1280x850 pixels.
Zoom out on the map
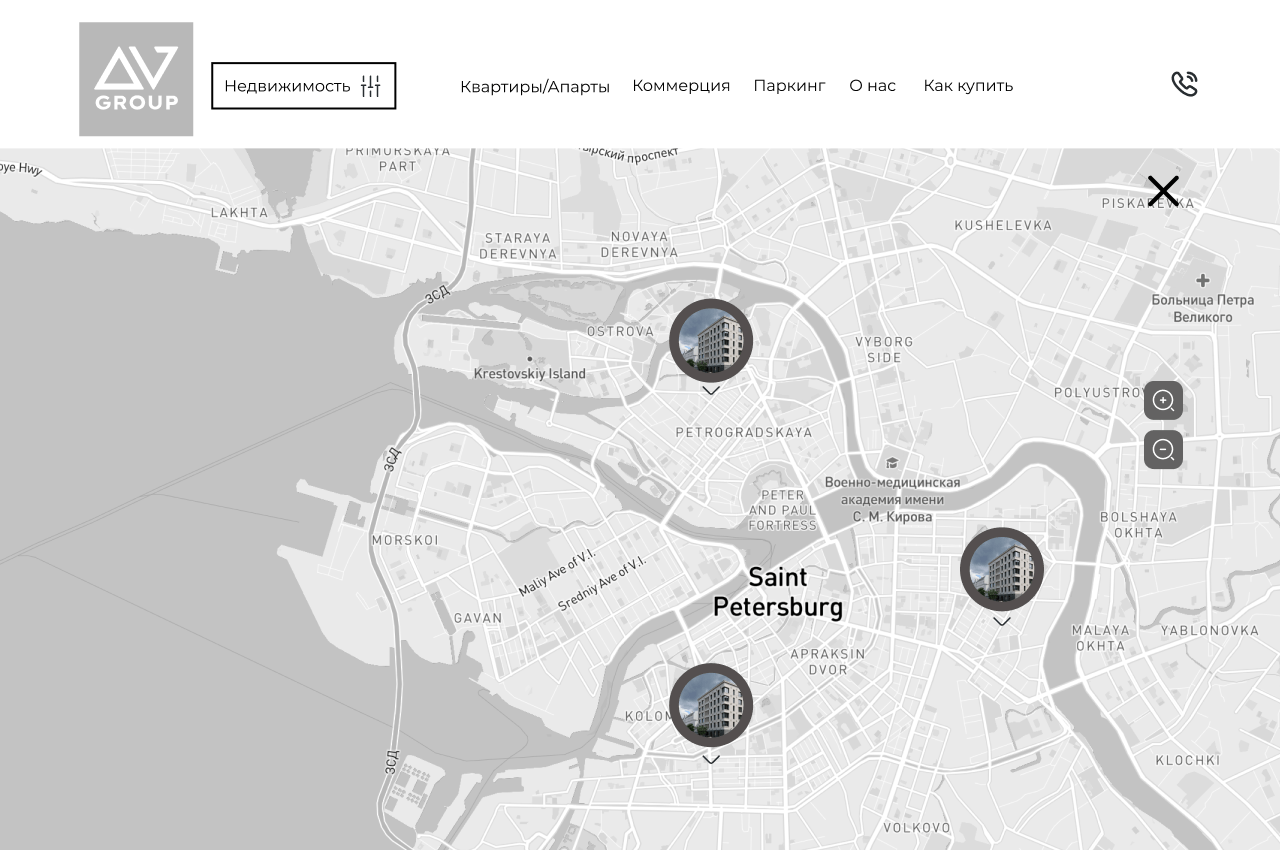click(1163, 450)
